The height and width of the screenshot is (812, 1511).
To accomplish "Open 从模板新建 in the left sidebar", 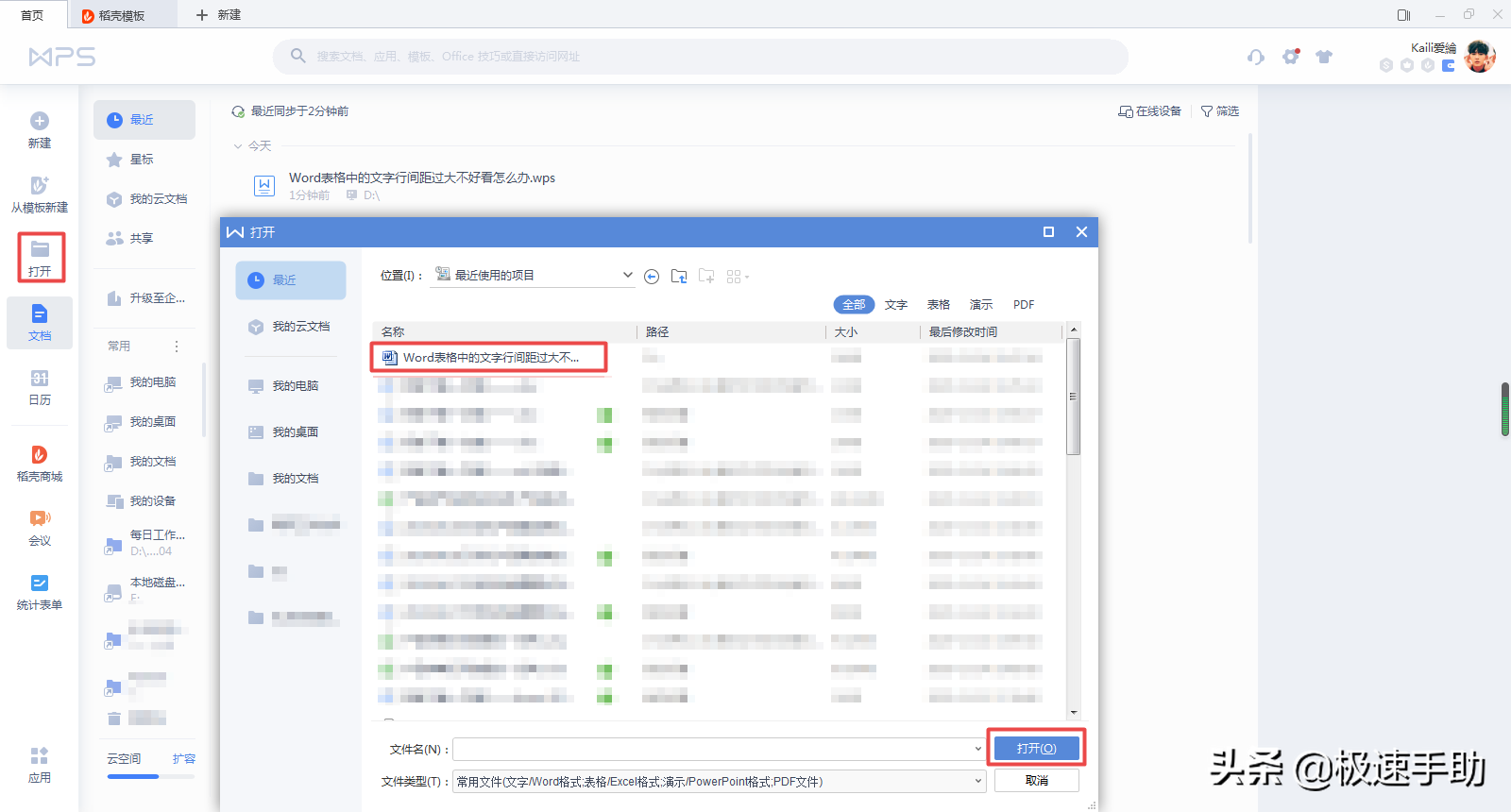I will (x=40, y=194).
